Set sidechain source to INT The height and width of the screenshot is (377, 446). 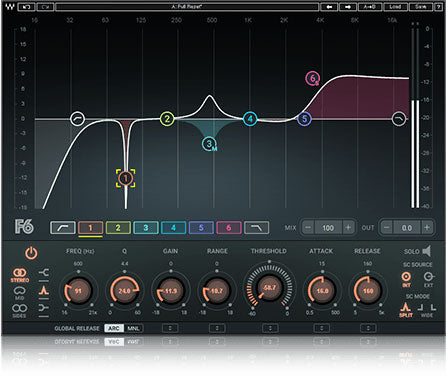(406, 279)
